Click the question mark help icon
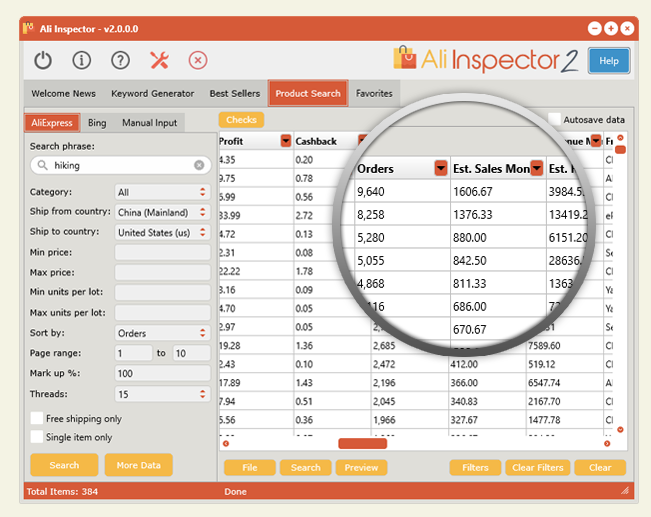Image resolution: width=651 pixels, height=517 pixels. (x=120, y=61)
